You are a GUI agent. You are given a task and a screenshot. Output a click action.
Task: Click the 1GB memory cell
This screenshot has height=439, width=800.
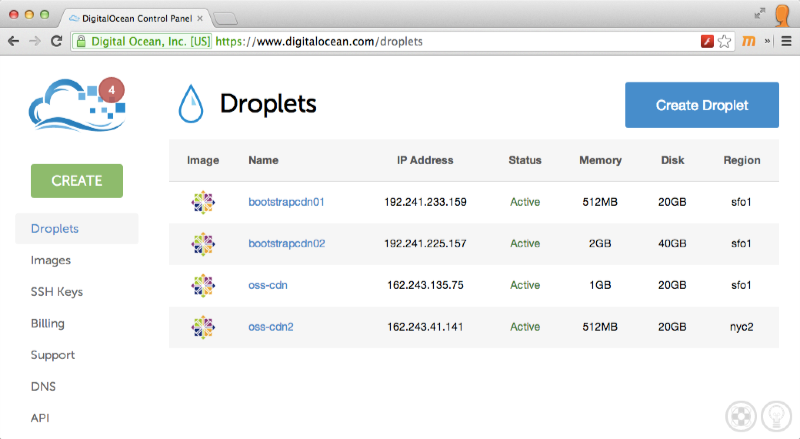[600, 285]
